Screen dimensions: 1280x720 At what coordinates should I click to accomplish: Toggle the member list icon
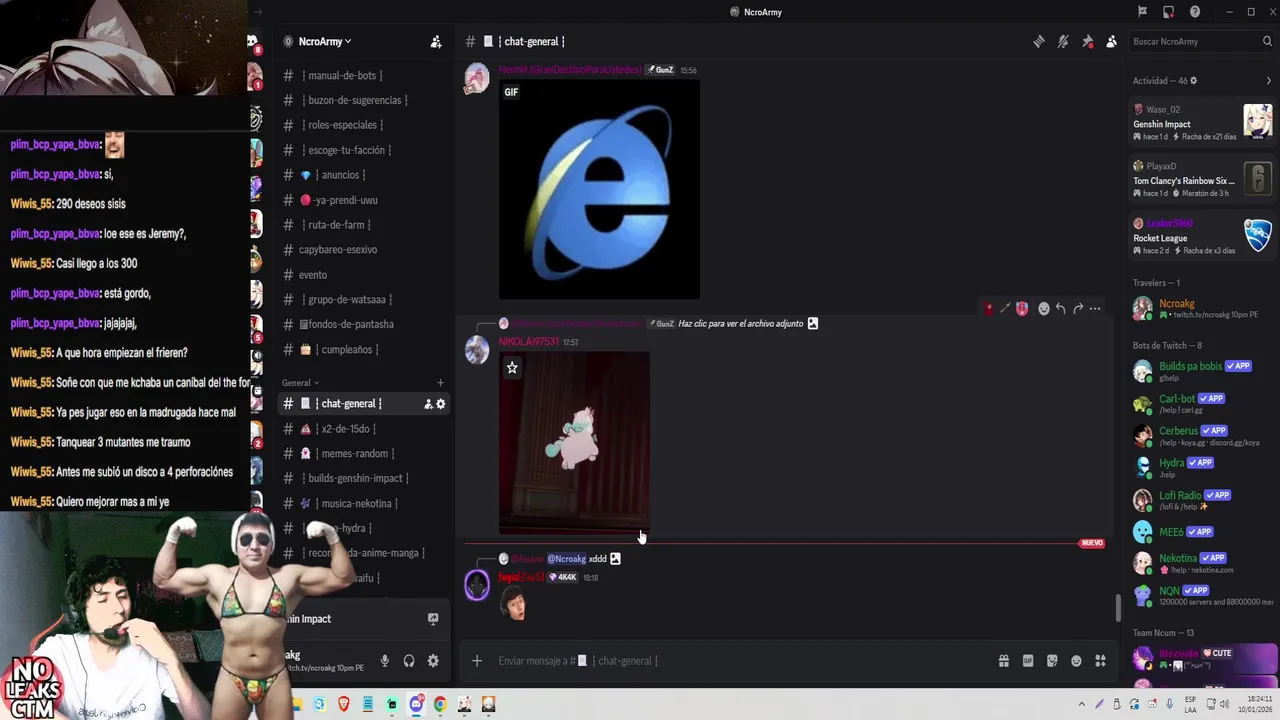point(1111,42)
